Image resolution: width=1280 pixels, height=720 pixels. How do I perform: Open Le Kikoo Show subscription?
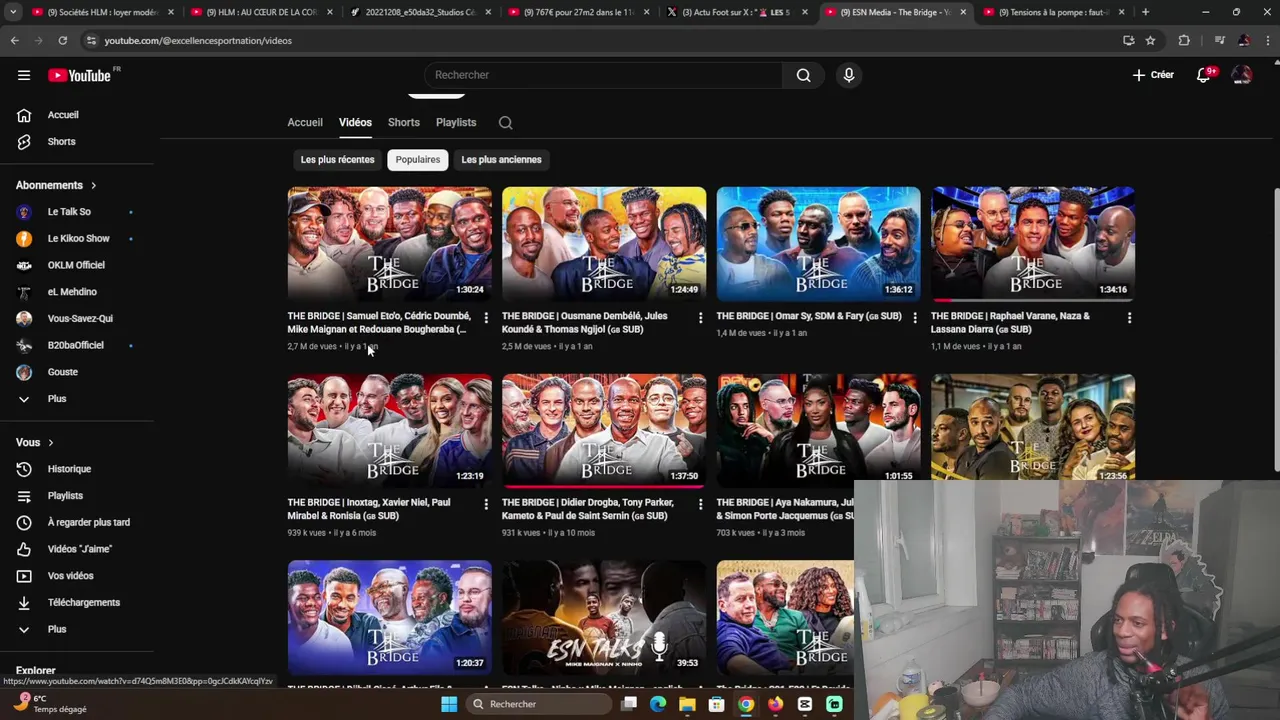[77, 239]
